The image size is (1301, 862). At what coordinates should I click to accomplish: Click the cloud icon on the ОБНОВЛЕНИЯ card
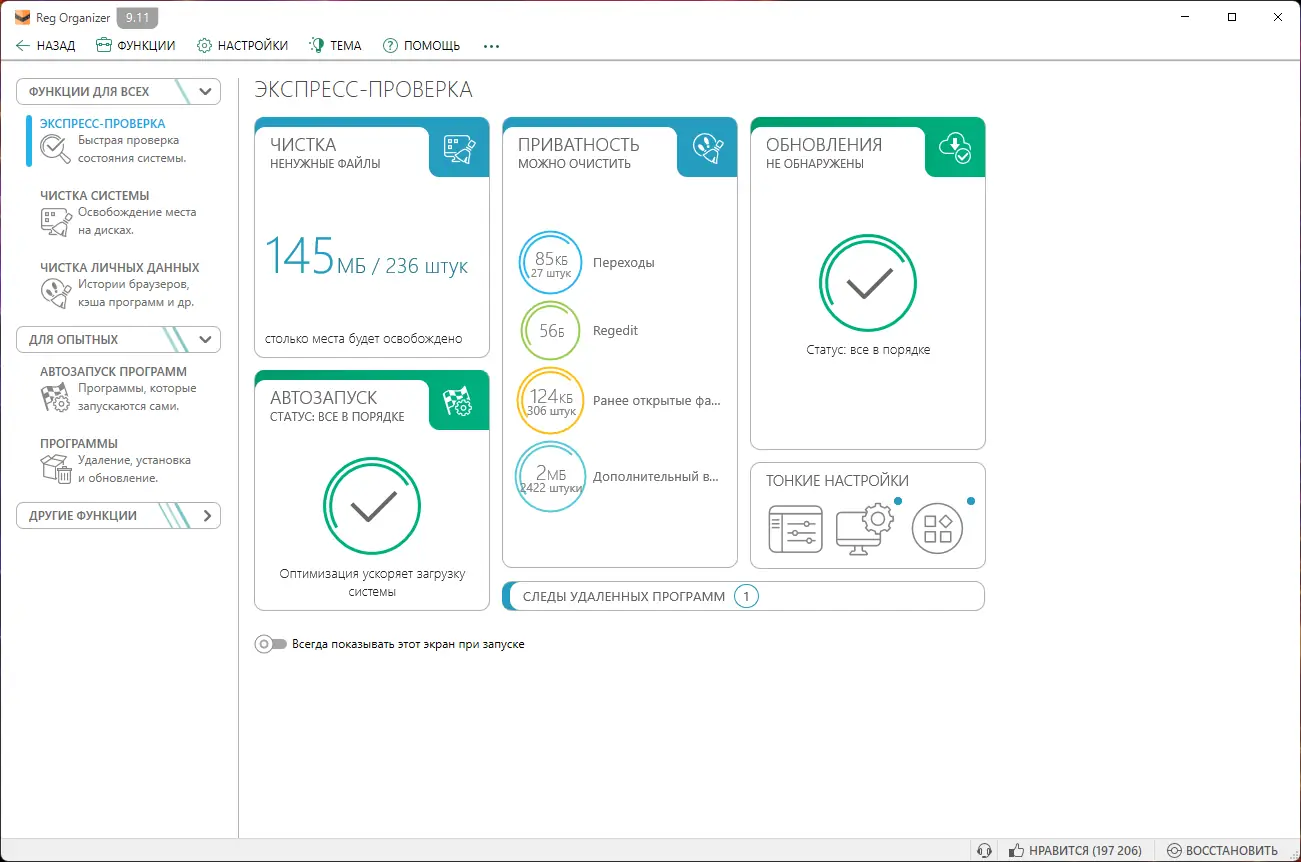click(954, 147)
